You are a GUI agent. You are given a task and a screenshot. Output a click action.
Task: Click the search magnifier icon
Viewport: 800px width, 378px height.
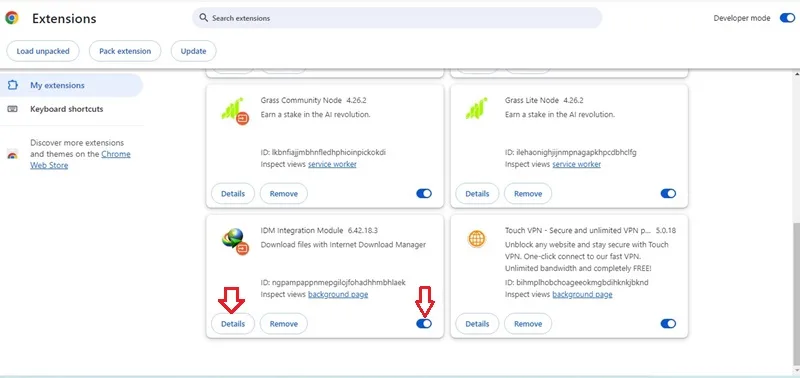coord(204,18)
